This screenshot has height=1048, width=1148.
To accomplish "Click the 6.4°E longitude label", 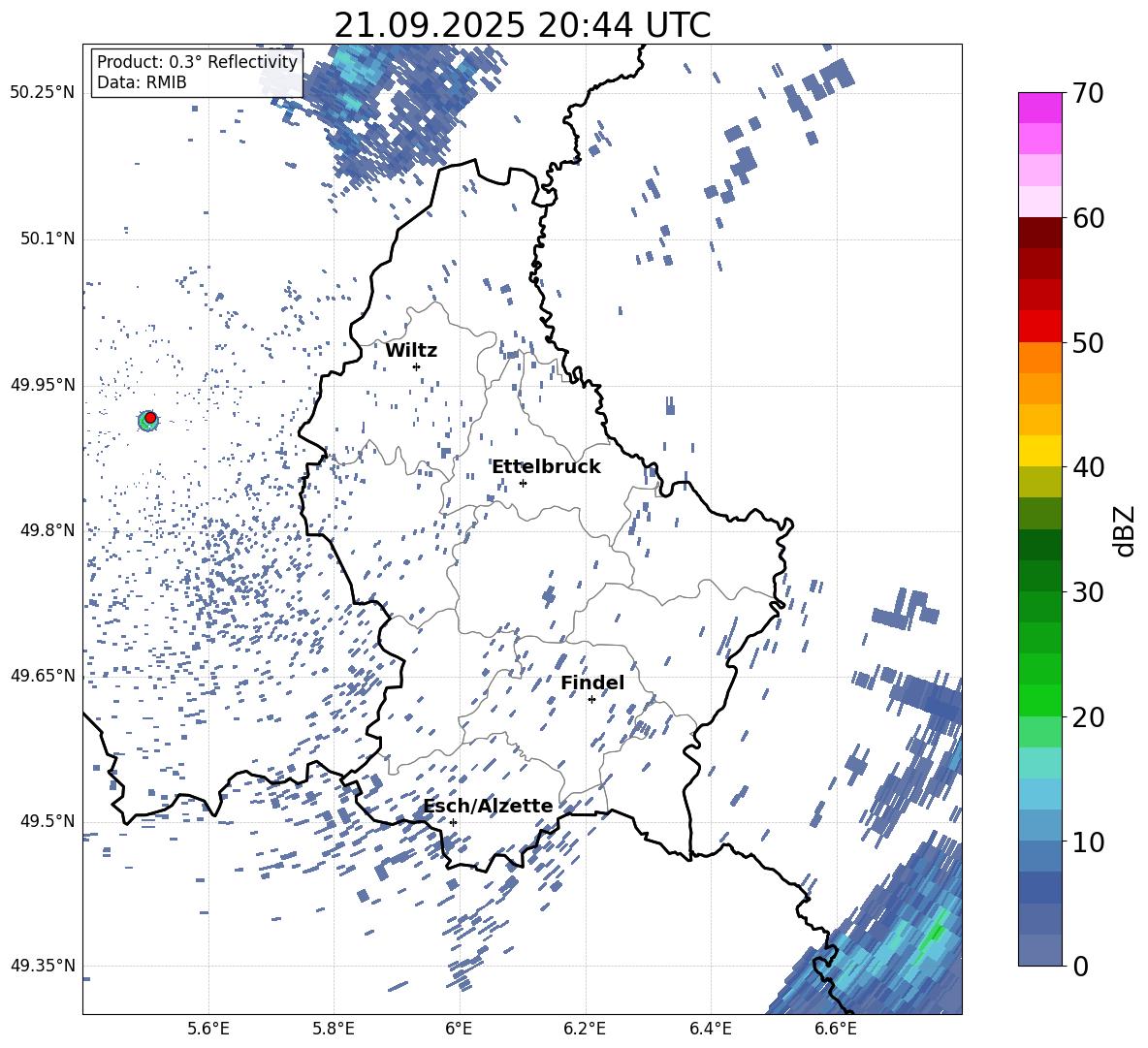I will point(710,1029).
